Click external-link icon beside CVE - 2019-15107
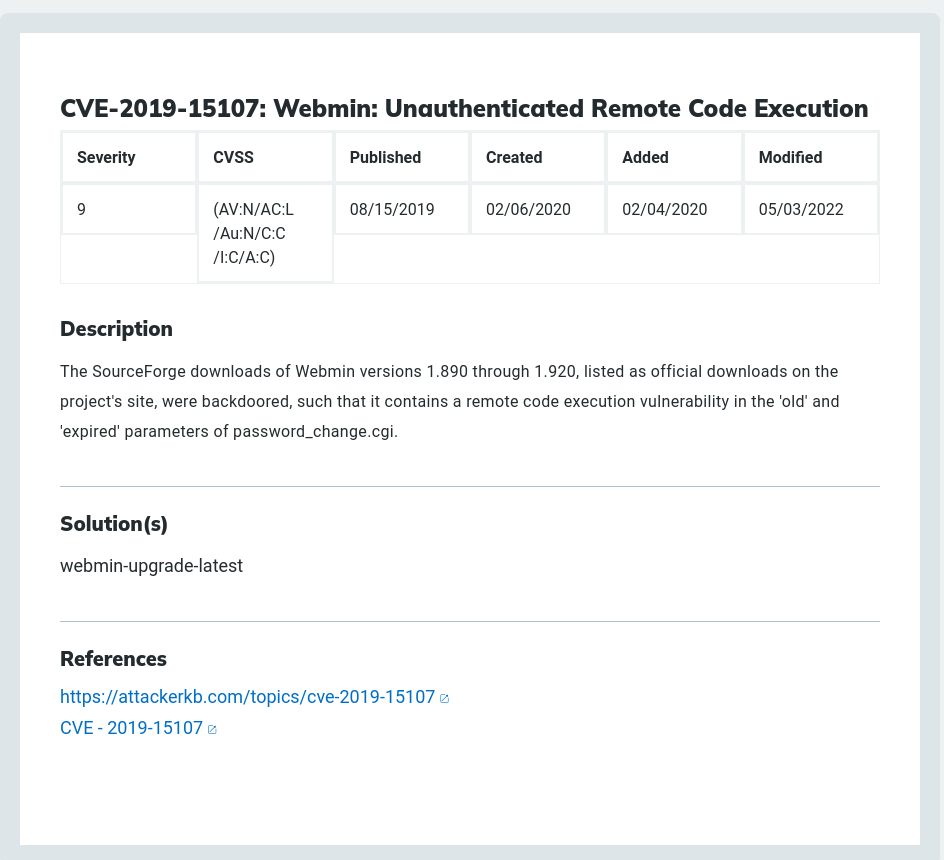Screen dimensions: 944x860 (x=212, y=730)
